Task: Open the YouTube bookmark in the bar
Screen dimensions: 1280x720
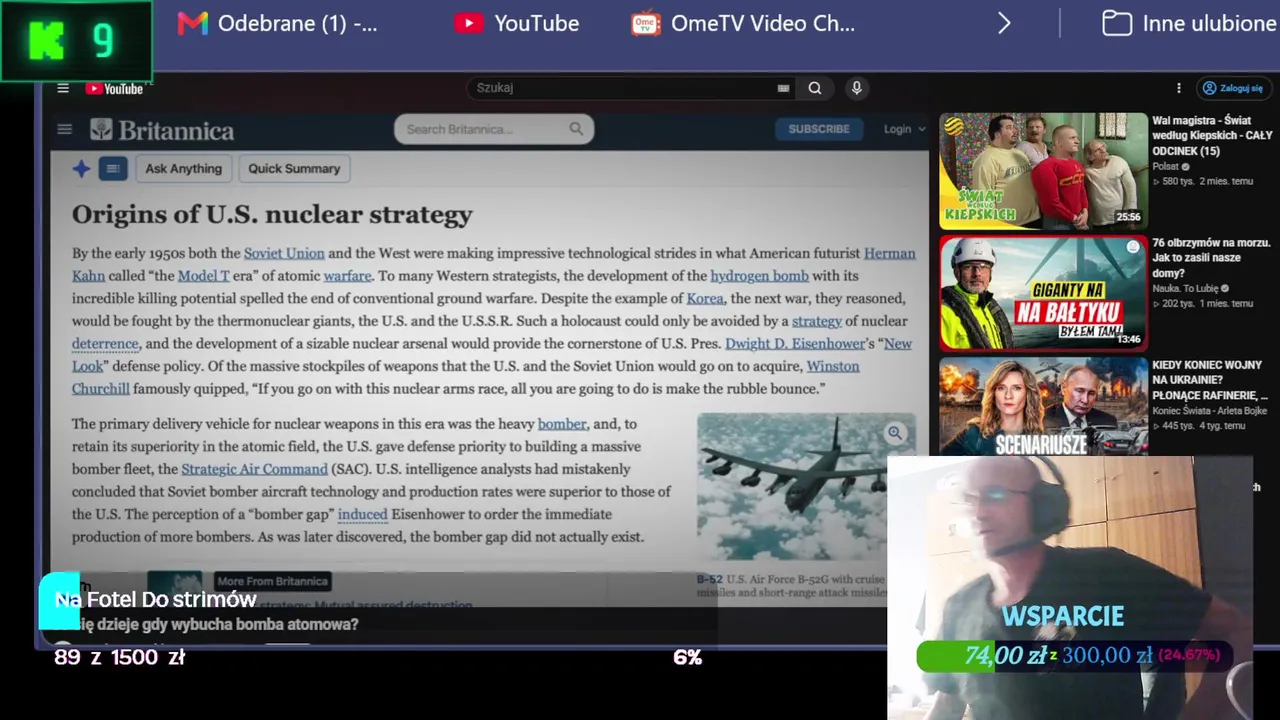Action: 516,23
